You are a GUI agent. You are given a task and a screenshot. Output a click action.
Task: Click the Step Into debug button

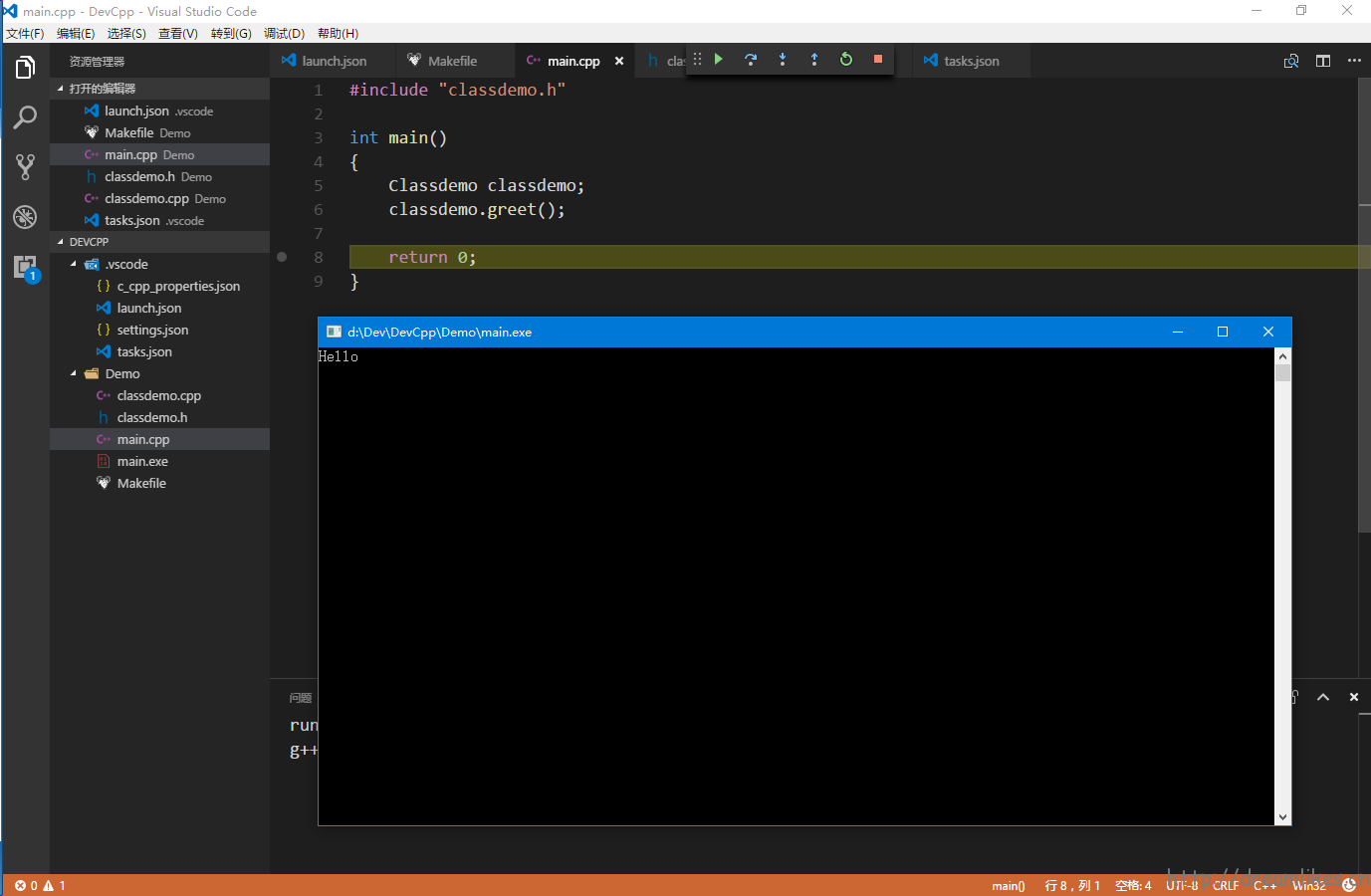783,60
